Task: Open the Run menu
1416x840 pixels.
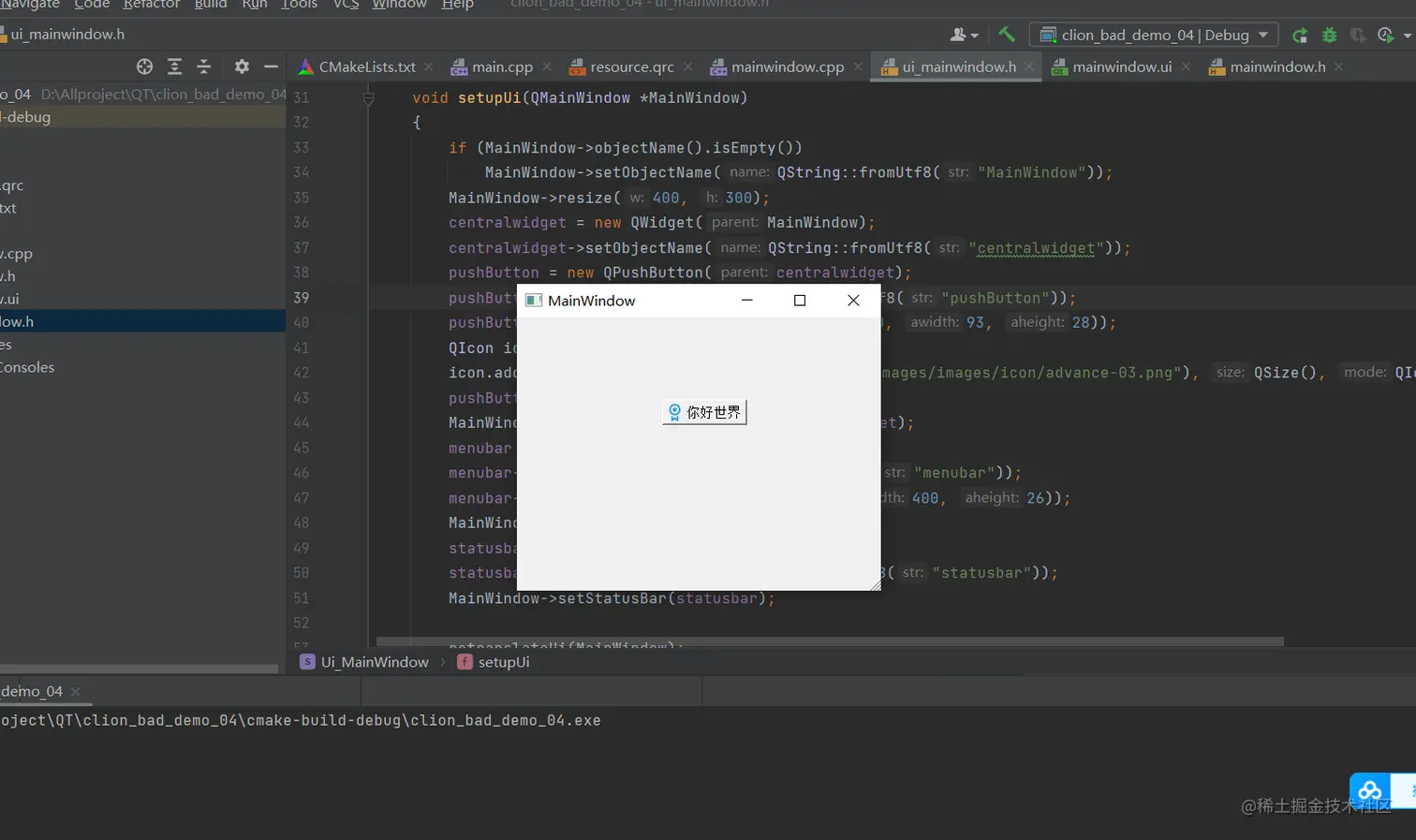Action: [x=255, y=5]
